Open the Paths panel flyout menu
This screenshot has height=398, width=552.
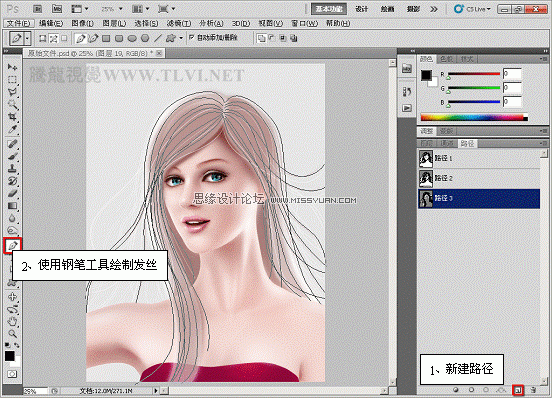544,143
